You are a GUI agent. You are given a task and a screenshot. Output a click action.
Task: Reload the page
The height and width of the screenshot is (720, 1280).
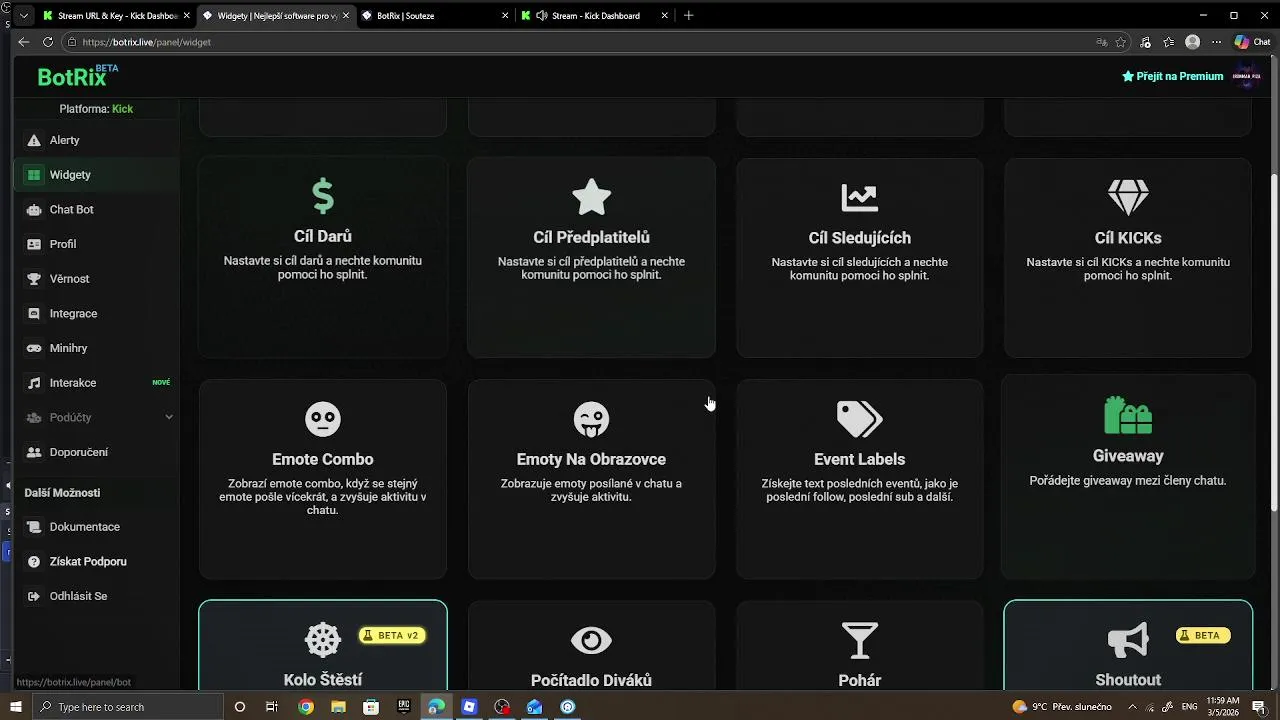47,42
